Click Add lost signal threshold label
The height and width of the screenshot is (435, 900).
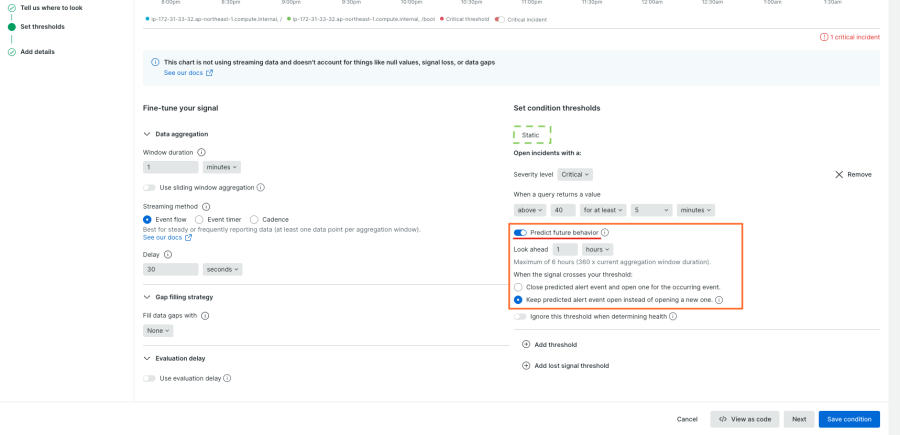tap(572, 366)
